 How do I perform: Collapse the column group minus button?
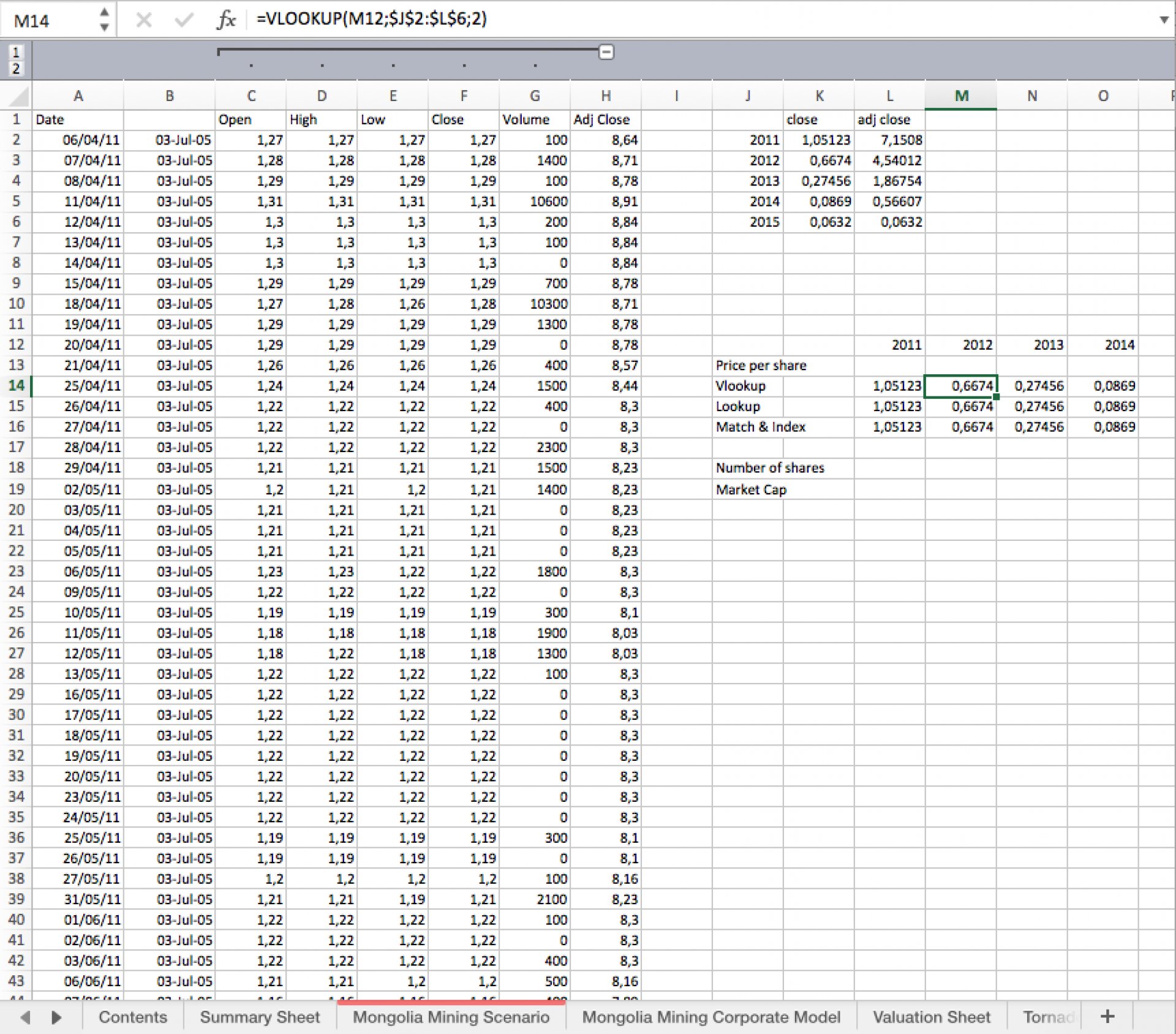point(606,52)
